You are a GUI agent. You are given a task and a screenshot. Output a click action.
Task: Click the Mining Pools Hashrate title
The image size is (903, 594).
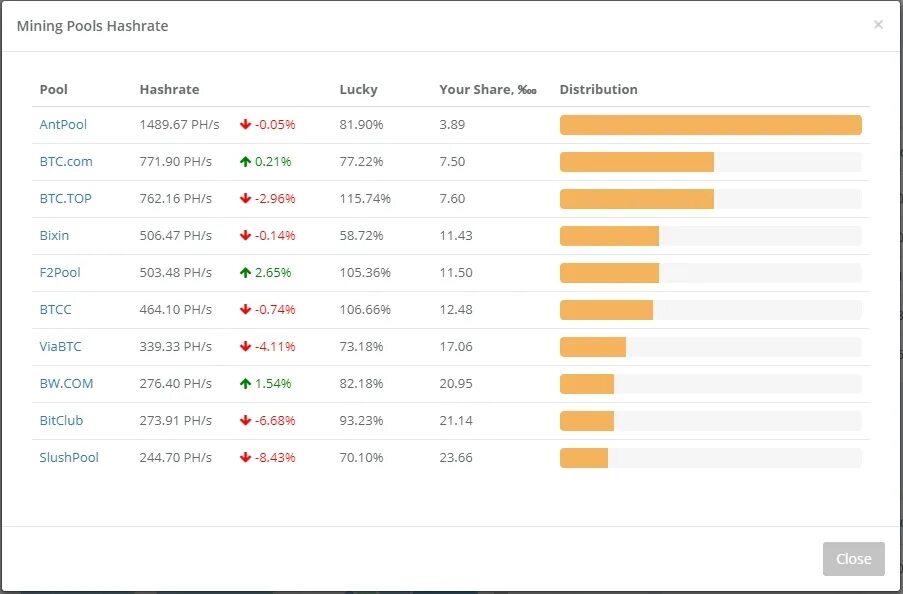tap(92, 26)
